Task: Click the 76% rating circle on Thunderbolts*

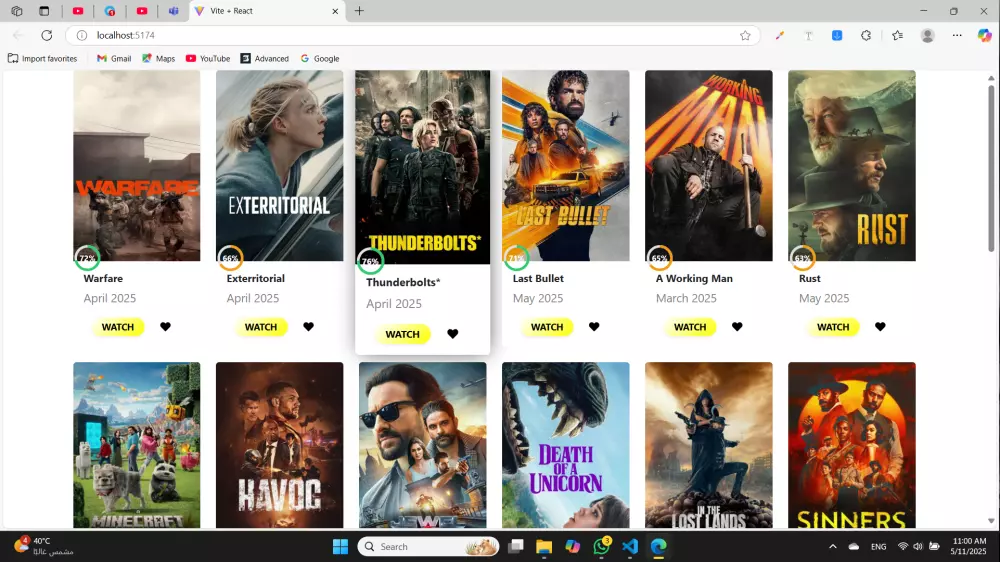Action: pyautogui.click(x=370, y=261)
